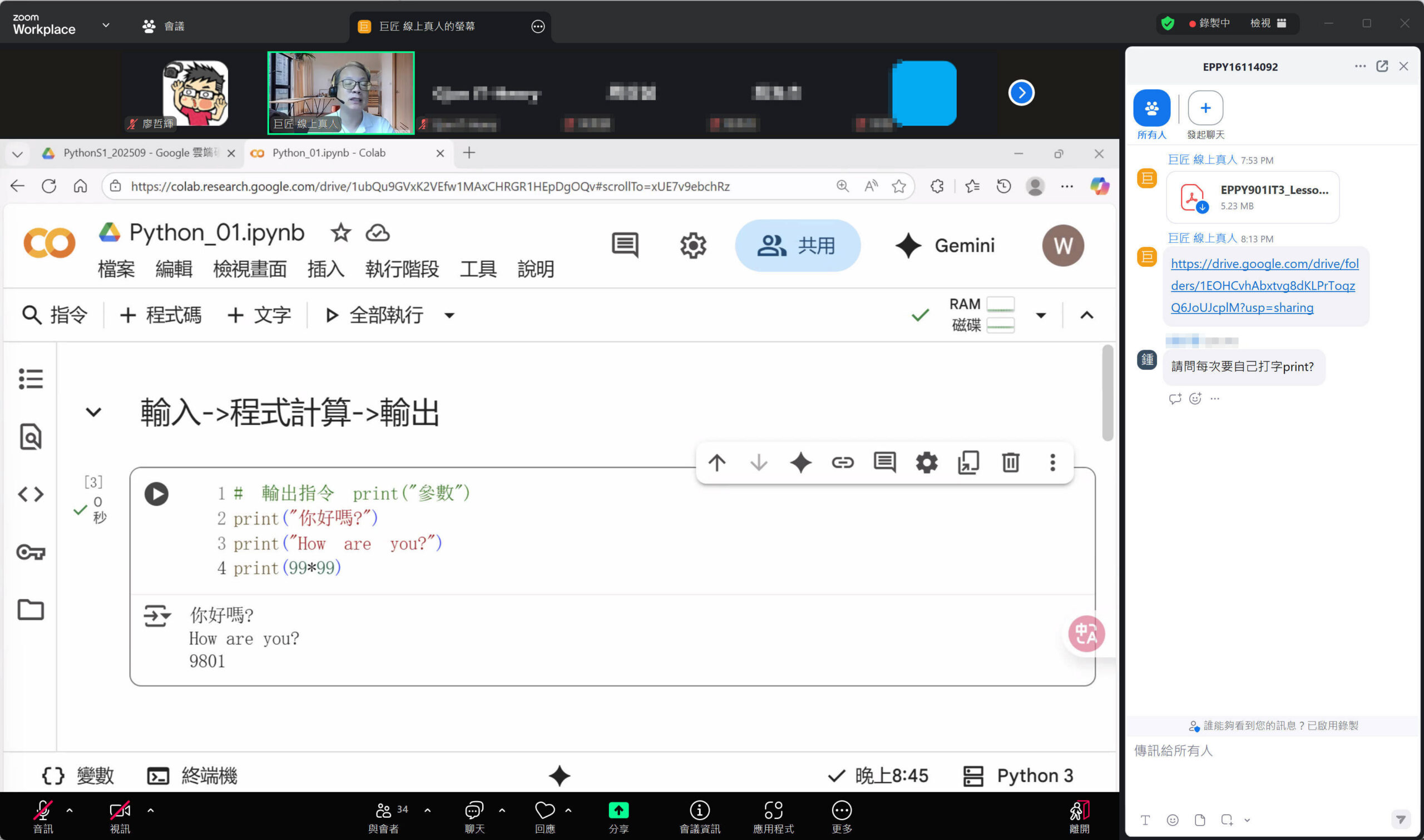The width and height of the screenshot is (1424, 840).
Task: Copy link to cell via link icon
Action: [843, 463]
